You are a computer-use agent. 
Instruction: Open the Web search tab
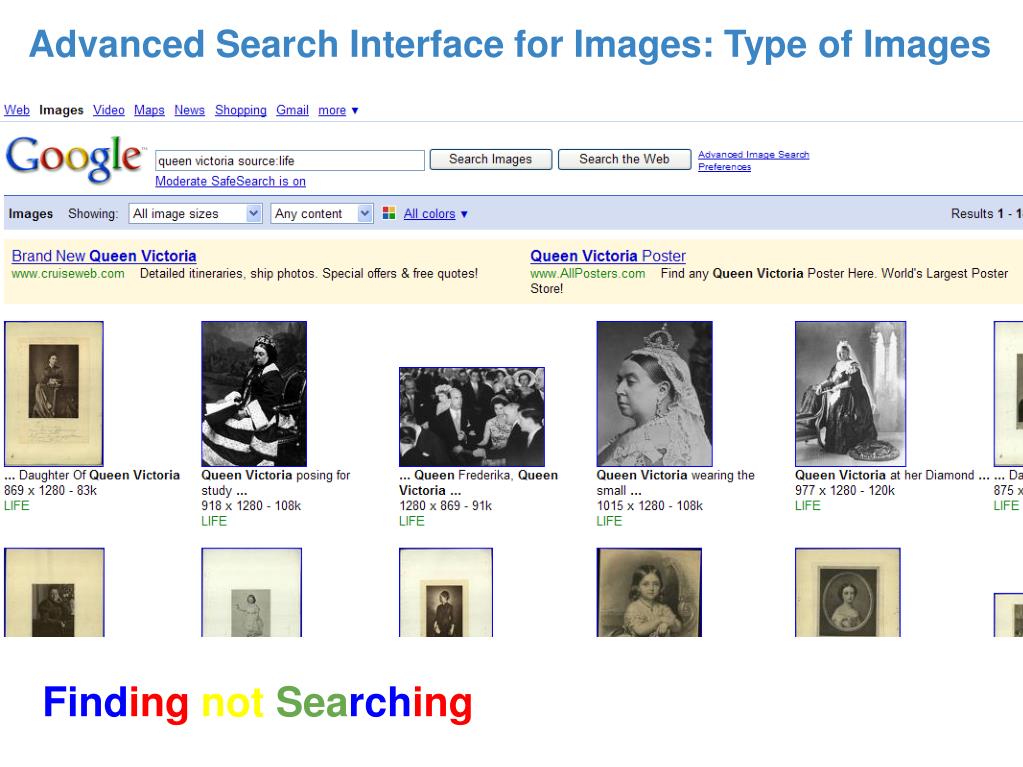pos(17,110)
